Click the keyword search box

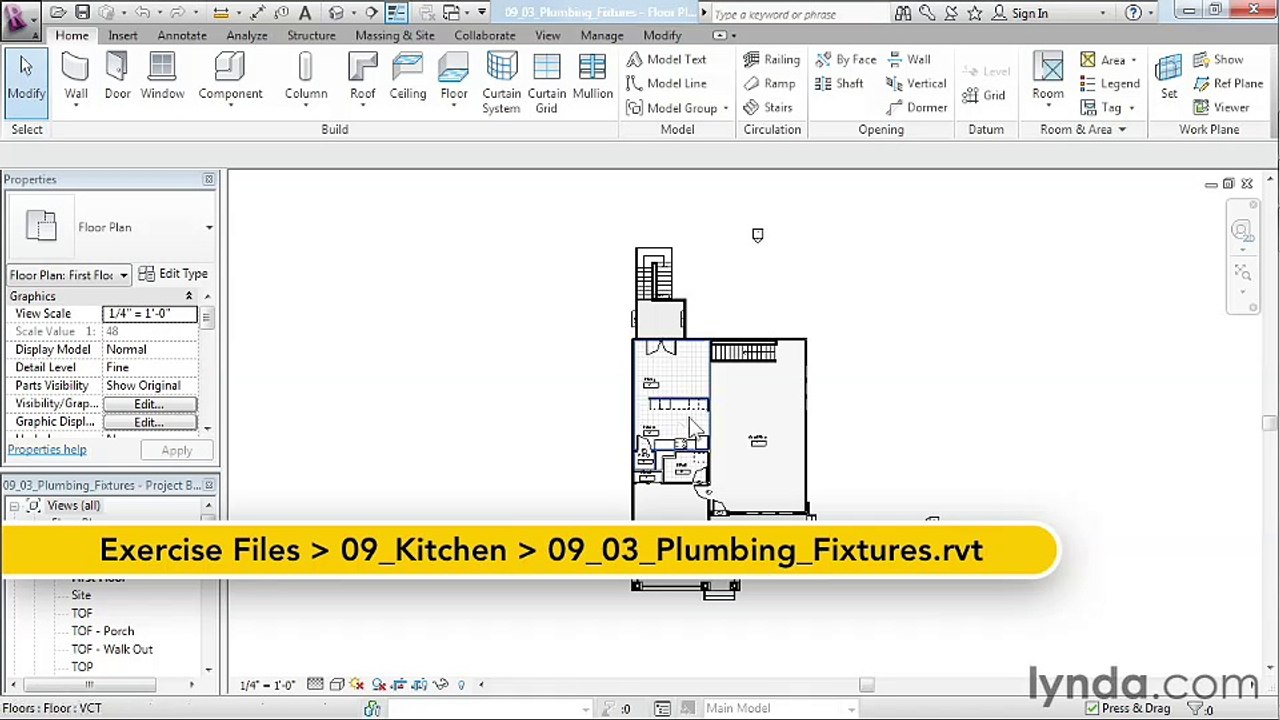(799, 14)
